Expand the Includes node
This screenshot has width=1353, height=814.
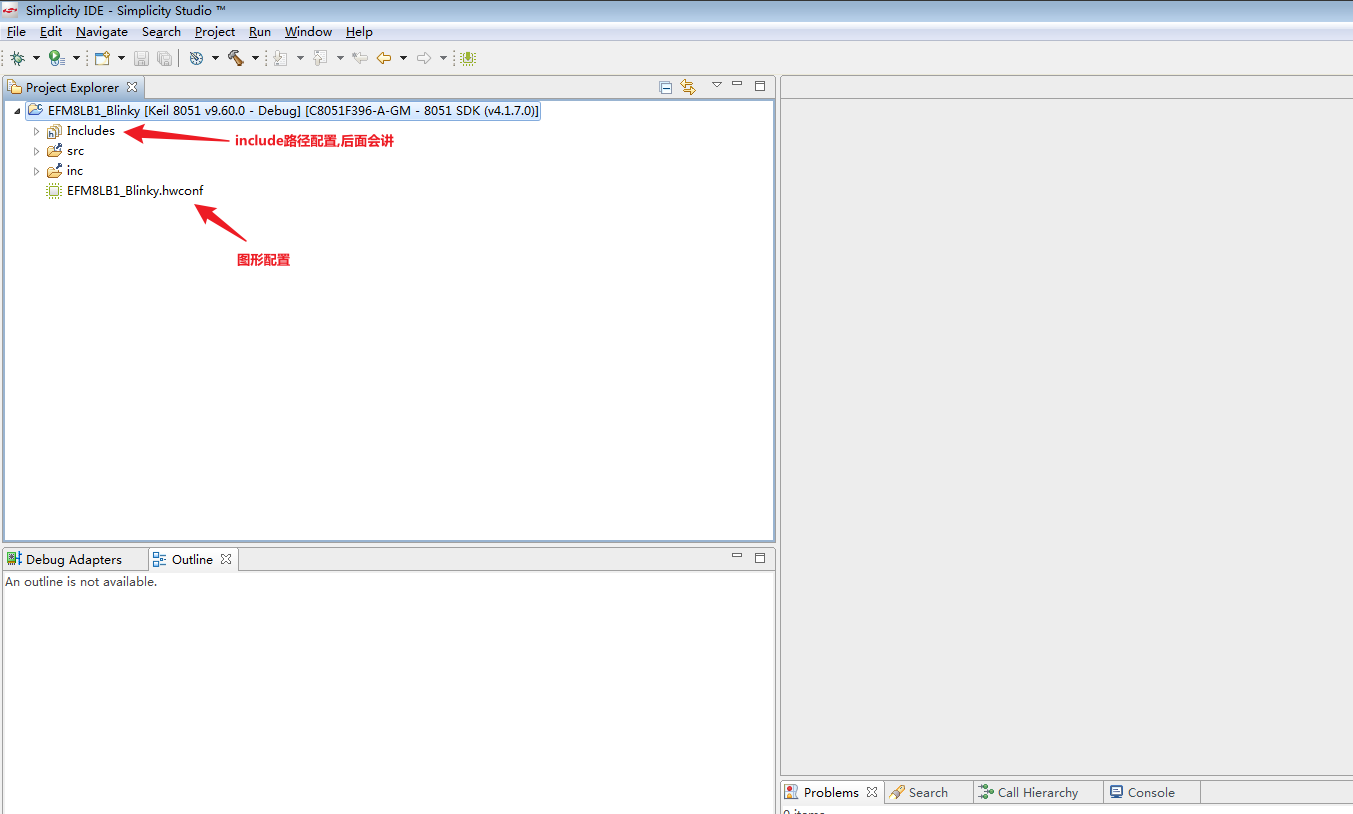(x=36, y=130)
